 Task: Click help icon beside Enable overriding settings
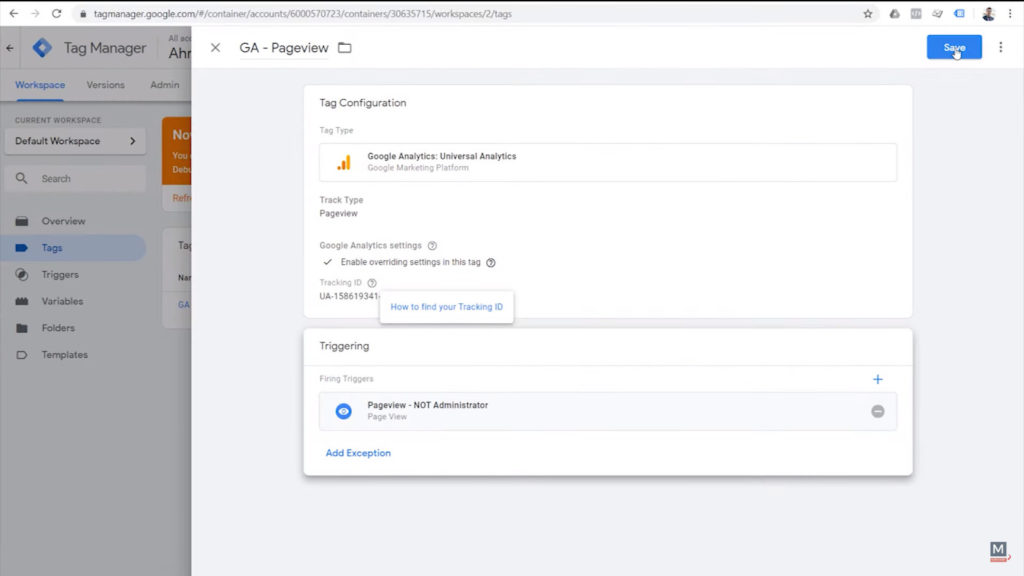pos(491,262)
